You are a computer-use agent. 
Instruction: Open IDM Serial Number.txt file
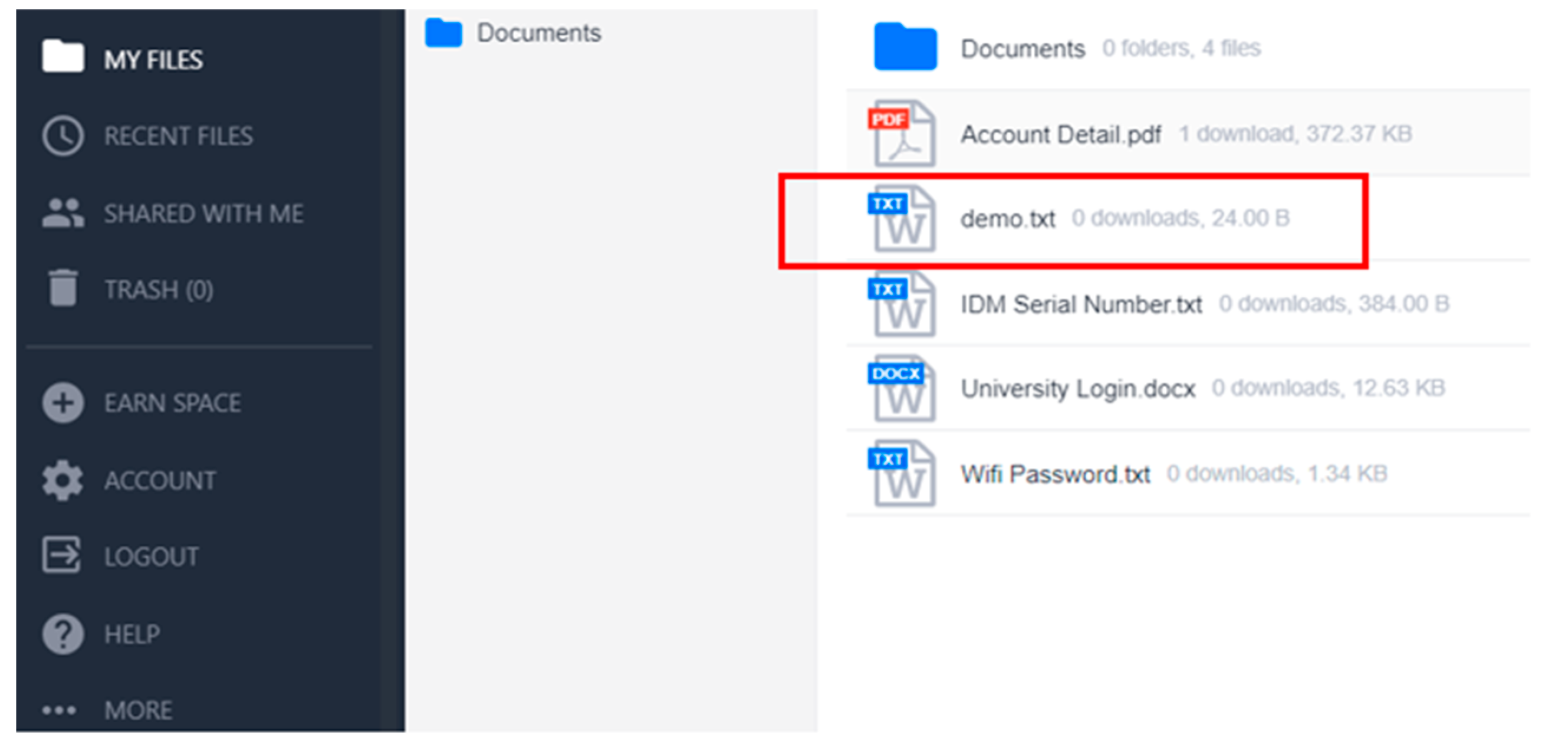pos(1081,304)
